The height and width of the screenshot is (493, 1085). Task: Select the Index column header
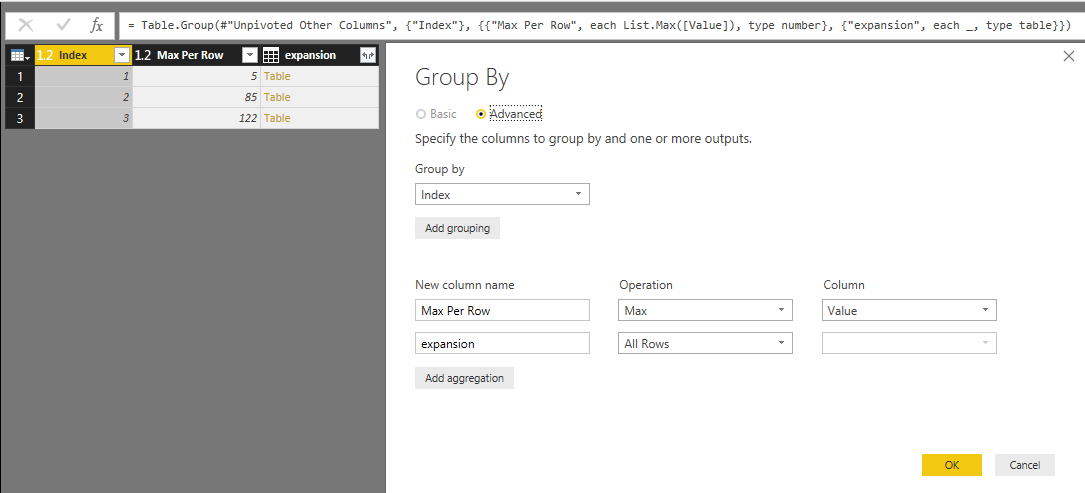(73, 55)
